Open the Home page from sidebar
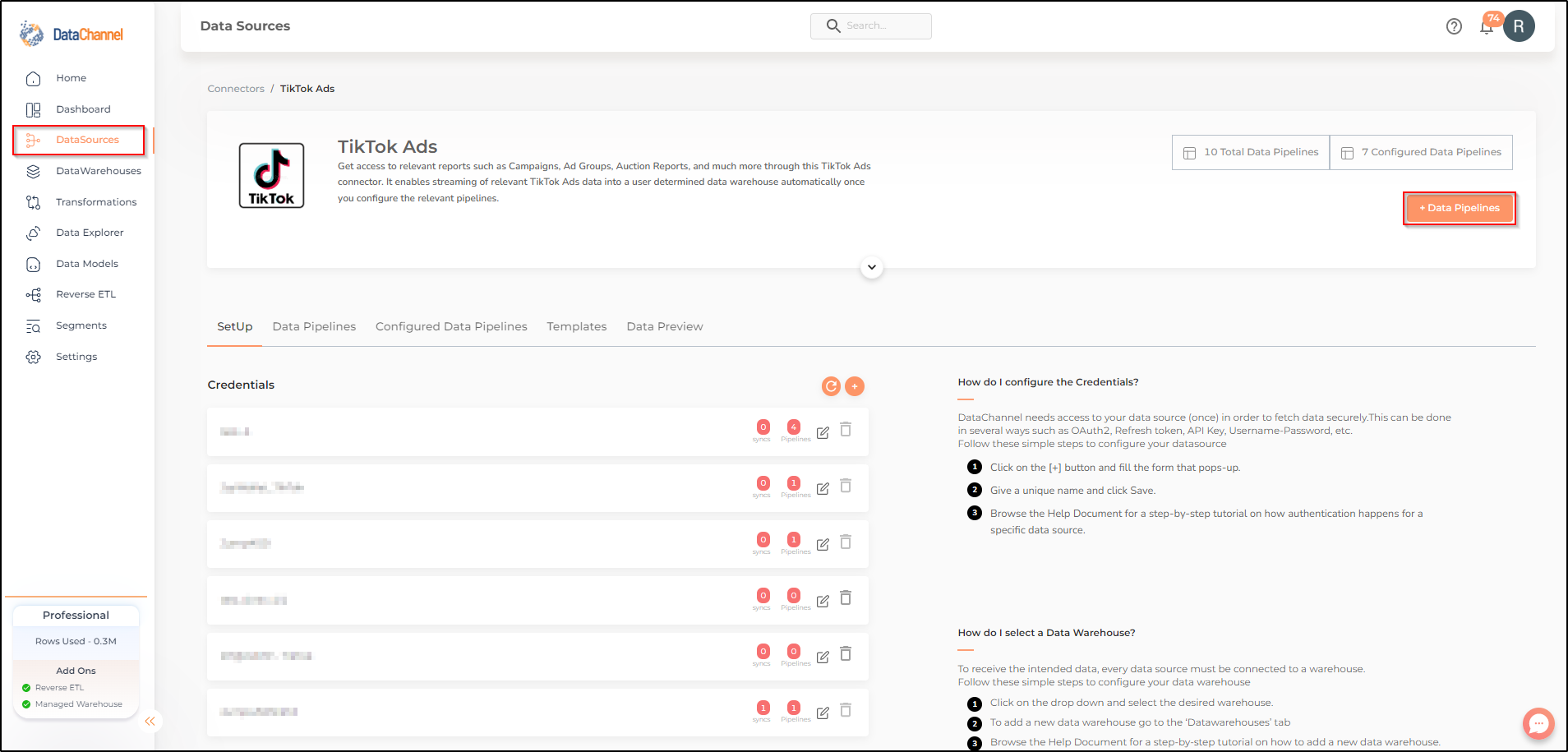Screen dimensions: 1568x752 [71, 78]
